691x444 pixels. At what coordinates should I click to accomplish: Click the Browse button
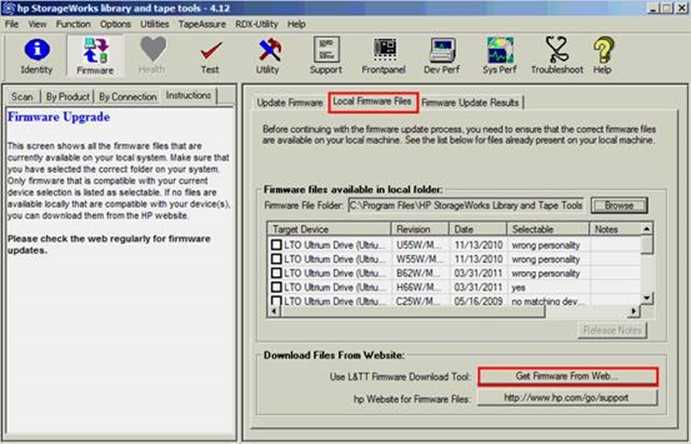click(x=619, y=205)
